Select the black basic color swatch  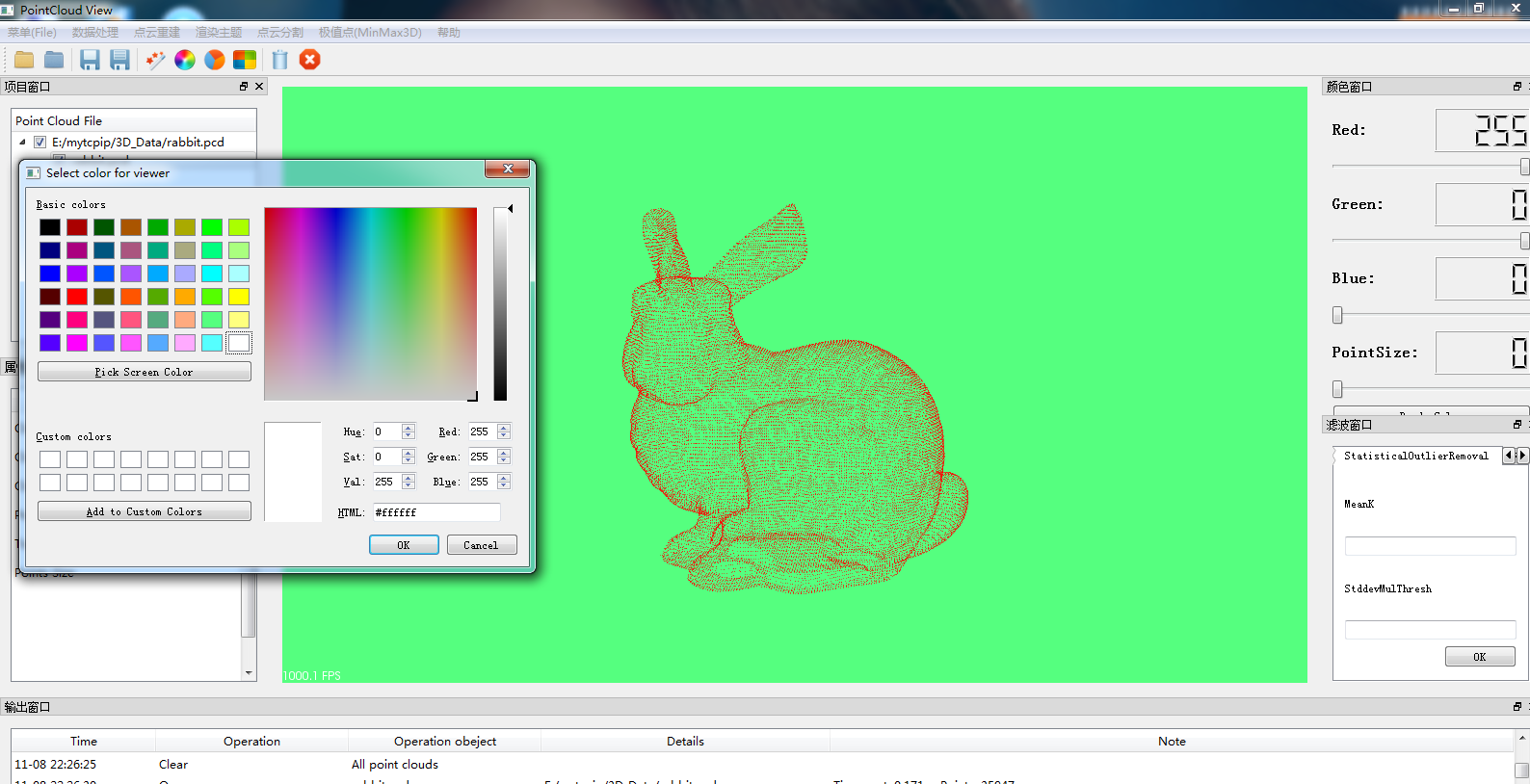[x=50, y=227]
